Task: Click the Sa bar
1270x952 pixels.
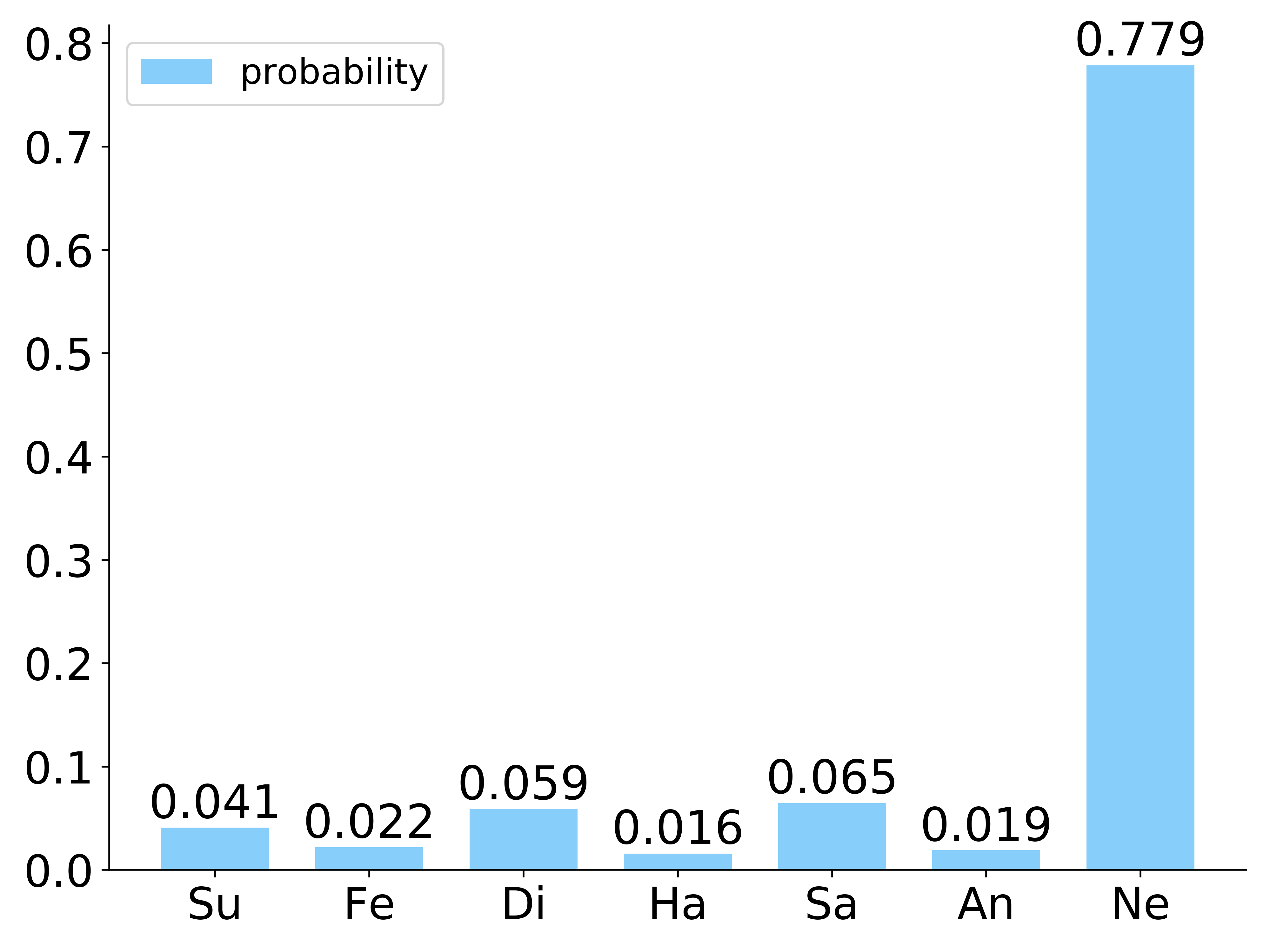Action: [x=831, y=836]
